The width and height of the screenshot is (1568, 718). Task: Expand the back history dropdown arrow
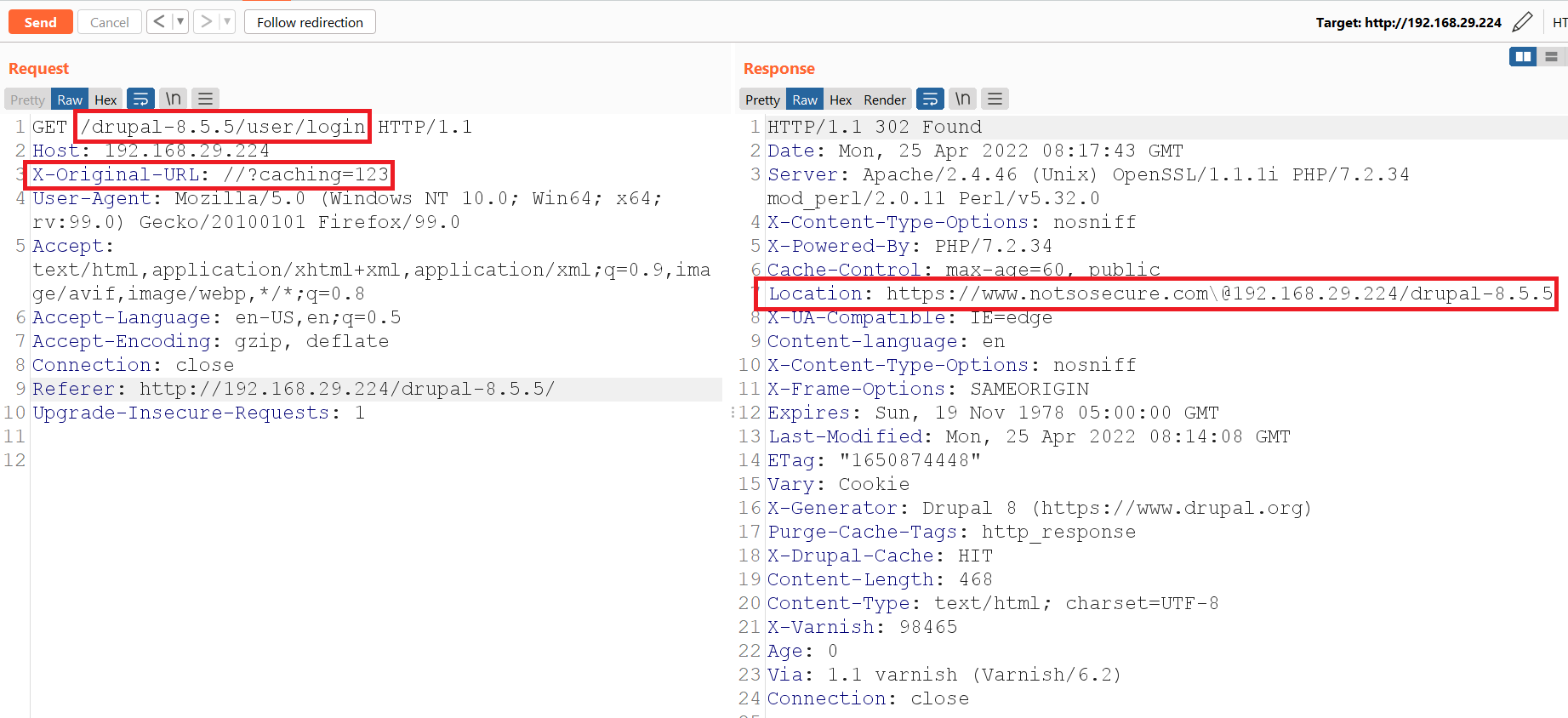pyautogui.click(x=180, y=22)
